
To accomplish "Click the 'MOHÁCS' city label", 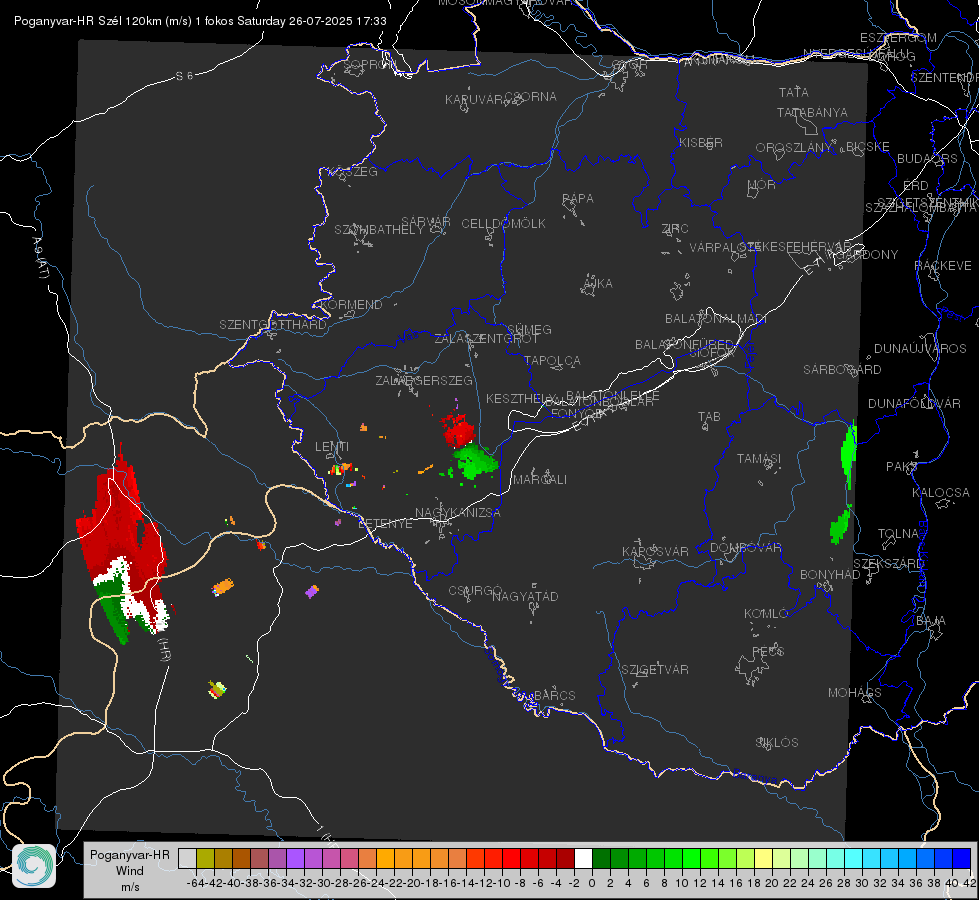I will (x=854, y=693).
